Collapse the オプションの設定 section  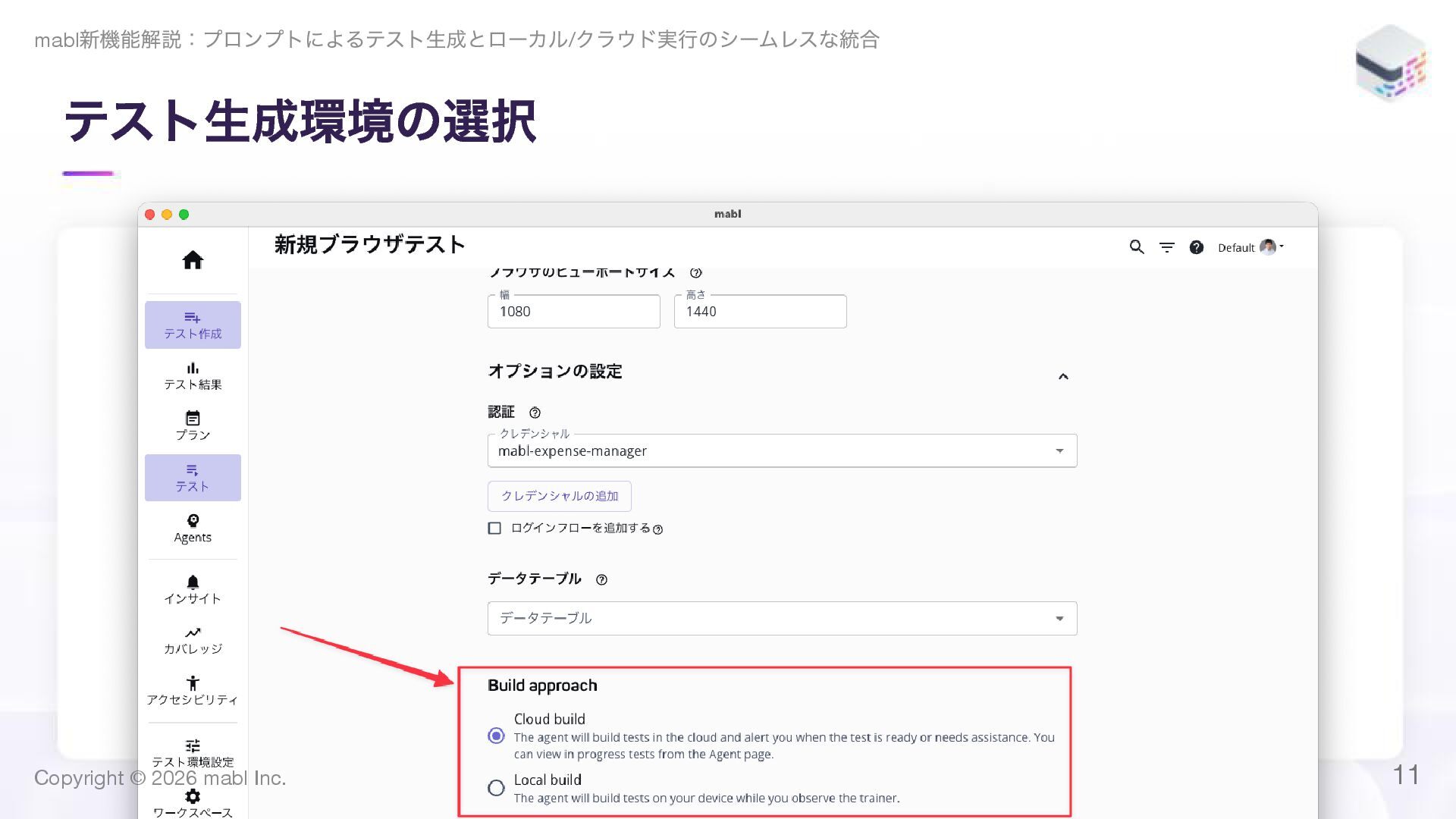pos(1062,376)
